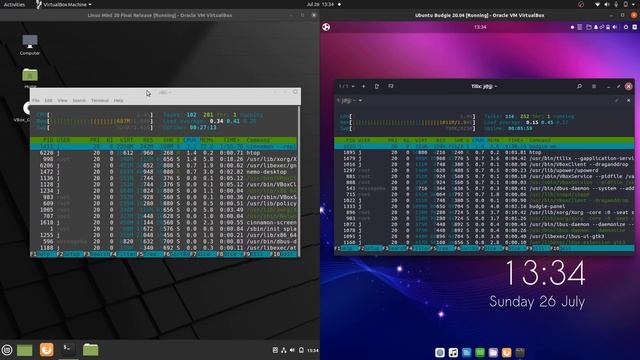The width and height of the screenshot is (640, 360).
Task: Click Tilix add terminal right icon
Action: (377, 86)
